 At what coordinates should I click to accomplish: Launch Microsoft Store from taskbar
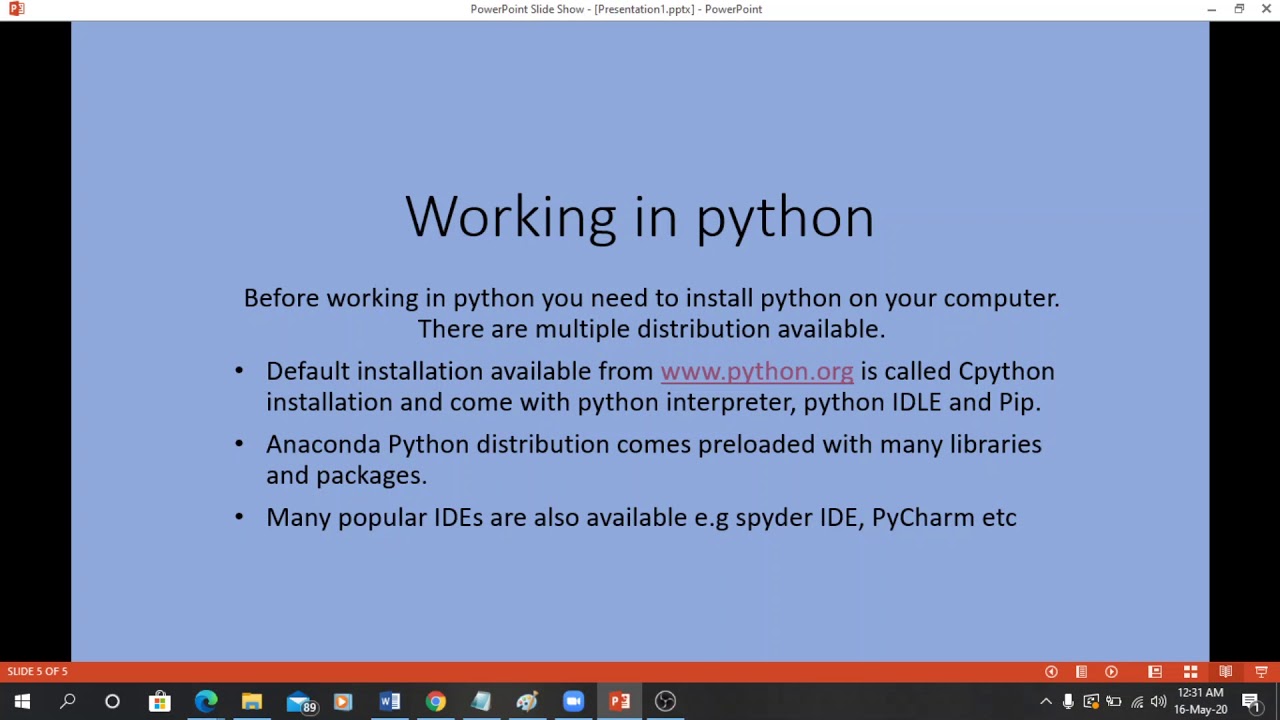tap(159, 701)
